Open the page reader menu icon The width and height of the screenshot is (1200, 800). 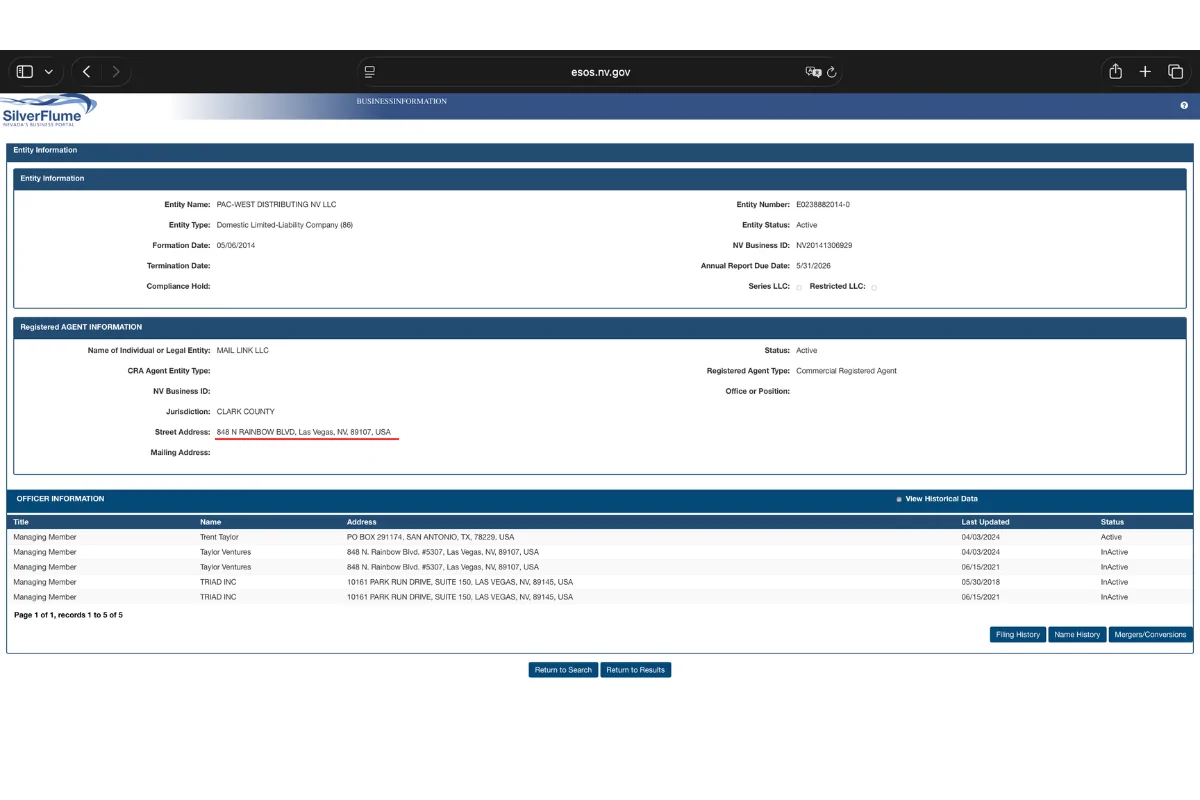pyautogui.click(x=370, y=72)
